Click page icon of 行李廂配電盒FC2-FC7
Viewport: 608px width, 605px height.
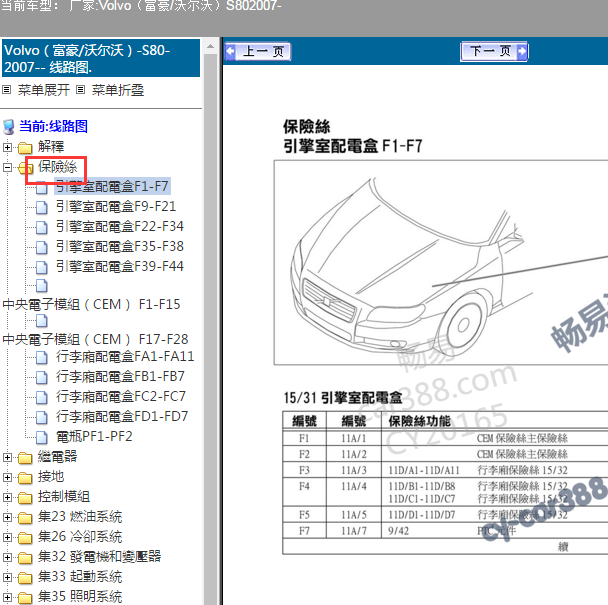[x=42, y=398]
